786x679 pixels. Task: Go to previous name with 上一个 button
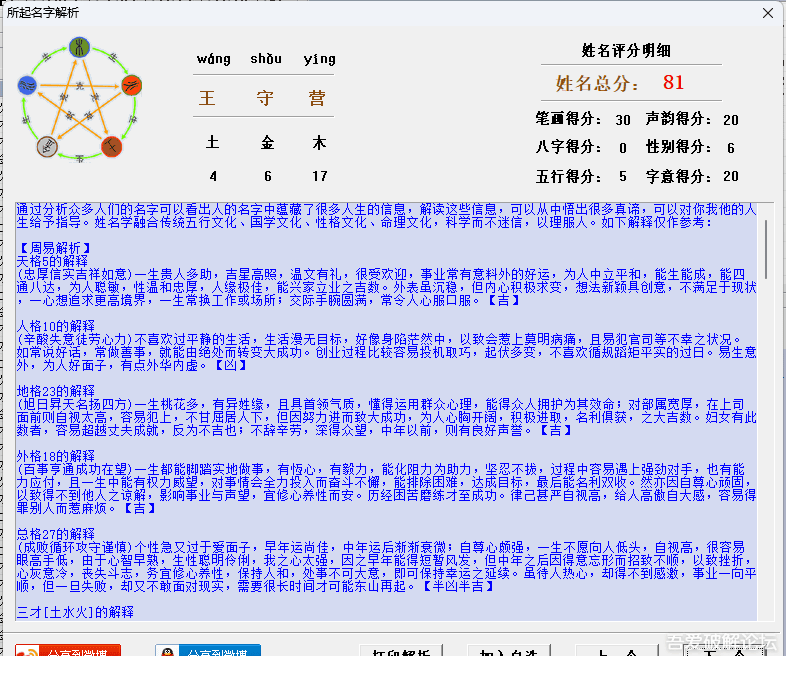pyautogui.click(x=617, y=651)
